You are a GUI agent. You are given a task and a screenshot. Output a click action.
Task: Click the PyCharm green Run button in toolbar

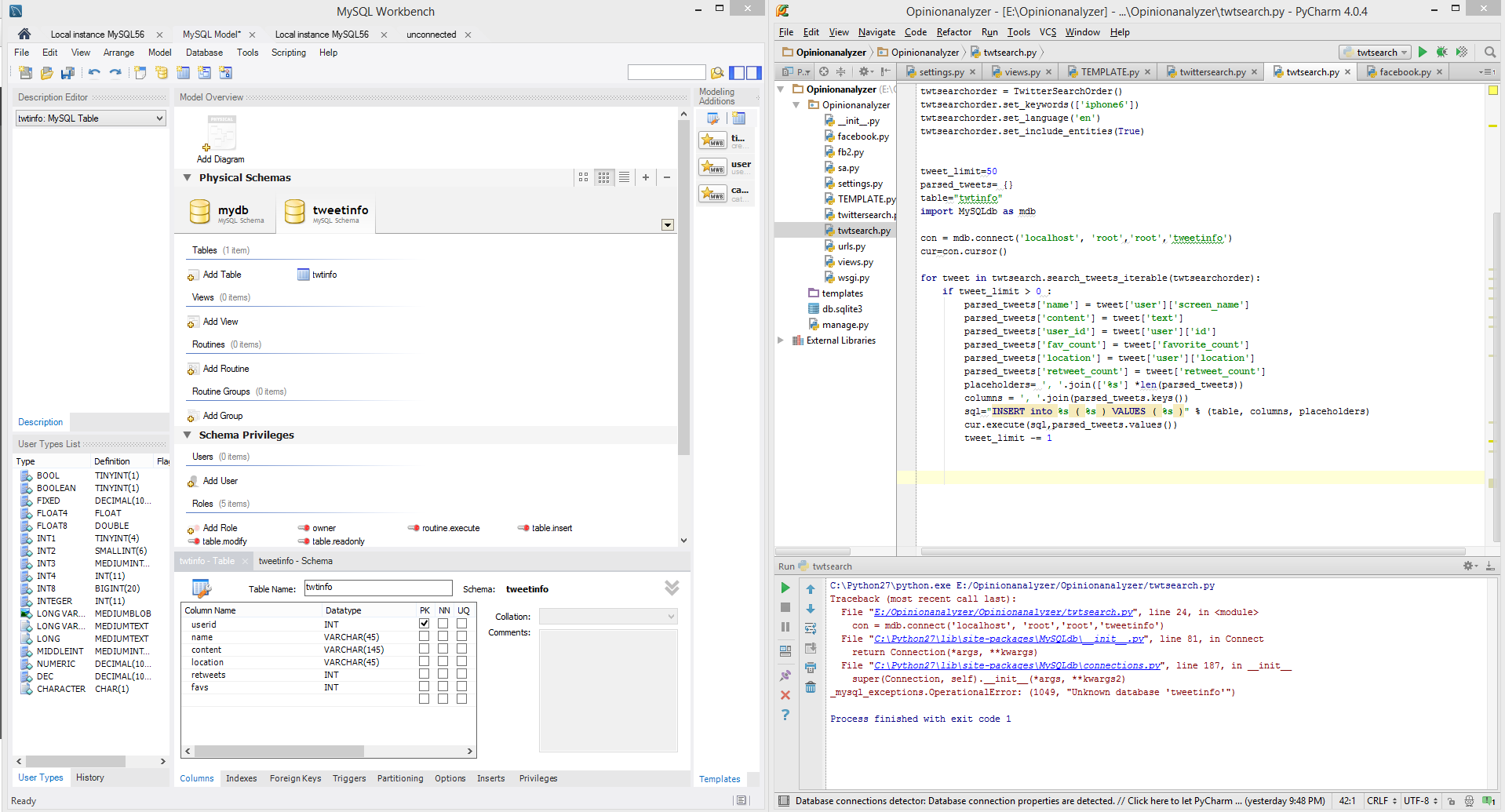pos(1423,52)
